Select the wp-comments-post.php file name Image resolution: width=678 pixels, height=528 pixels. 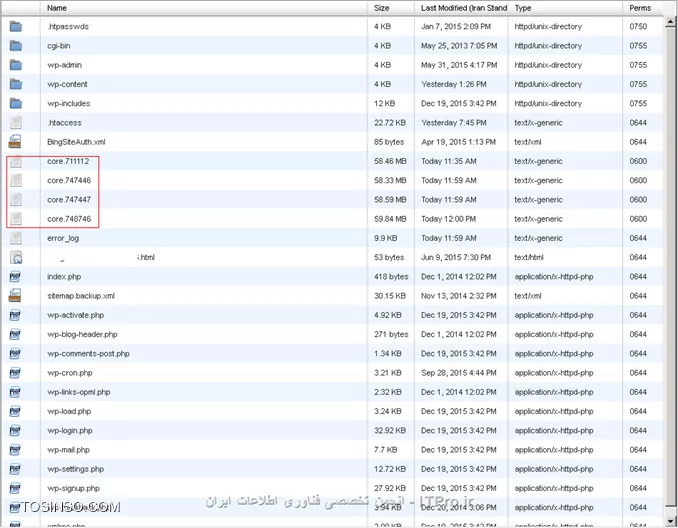pyautogui.click(x=88, y=354)
